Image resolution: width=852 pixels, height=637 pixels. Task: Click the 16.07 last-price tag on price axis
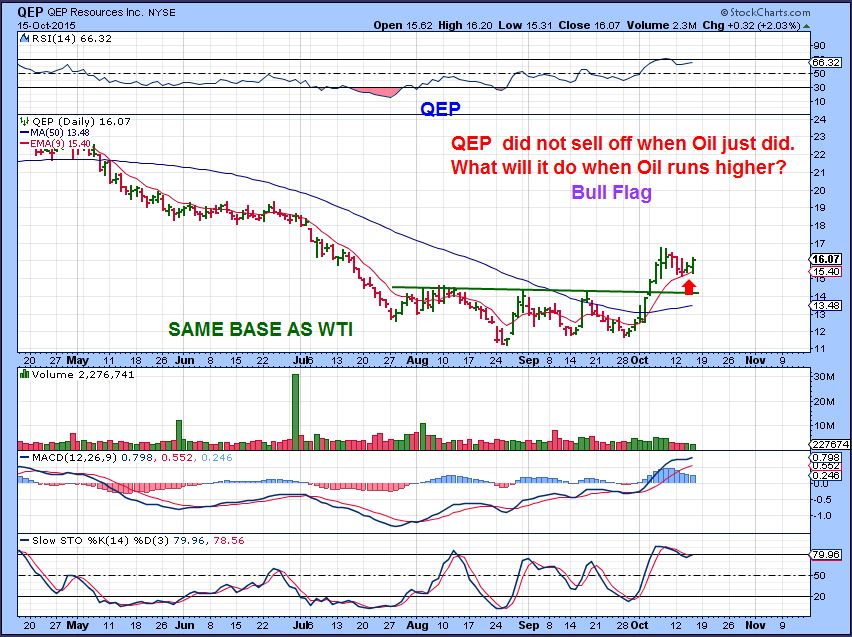(x=826, y=259)
